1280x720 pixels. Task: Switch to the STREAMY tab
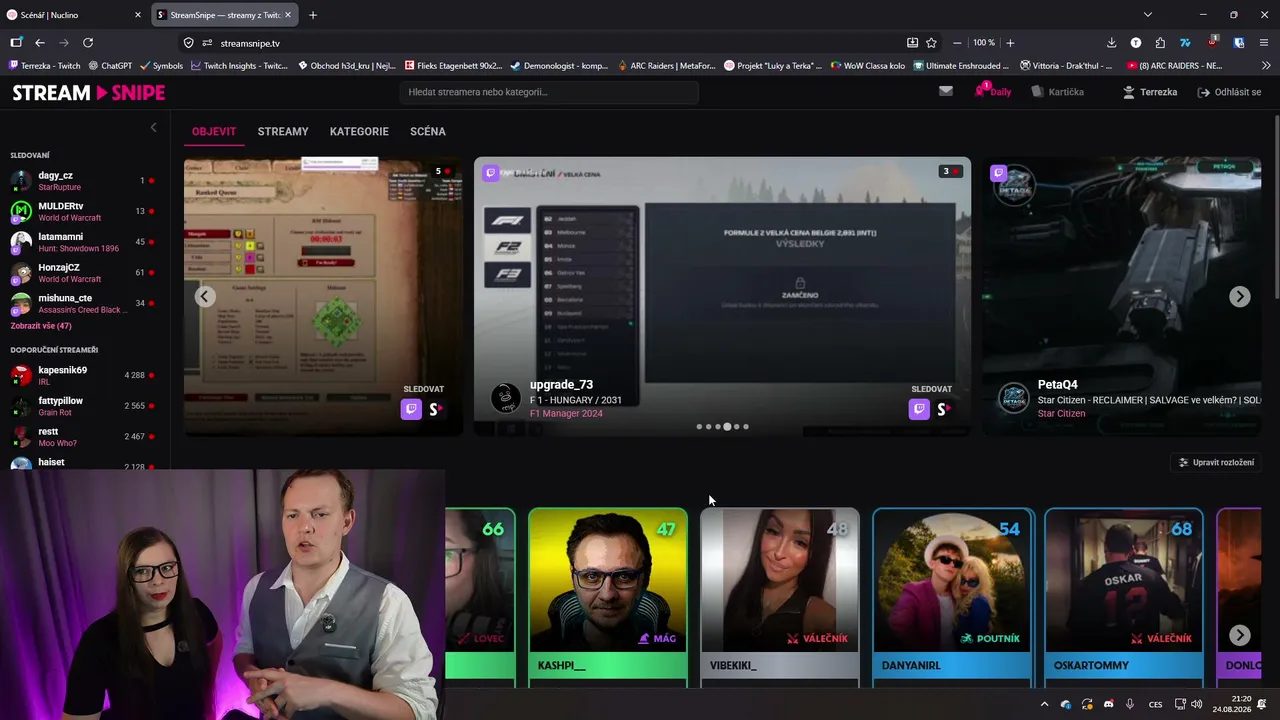283,131
